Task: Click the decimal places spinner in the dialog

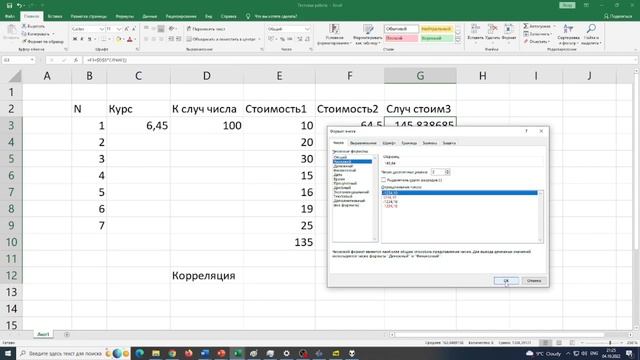Action: [x=447, y=172]
